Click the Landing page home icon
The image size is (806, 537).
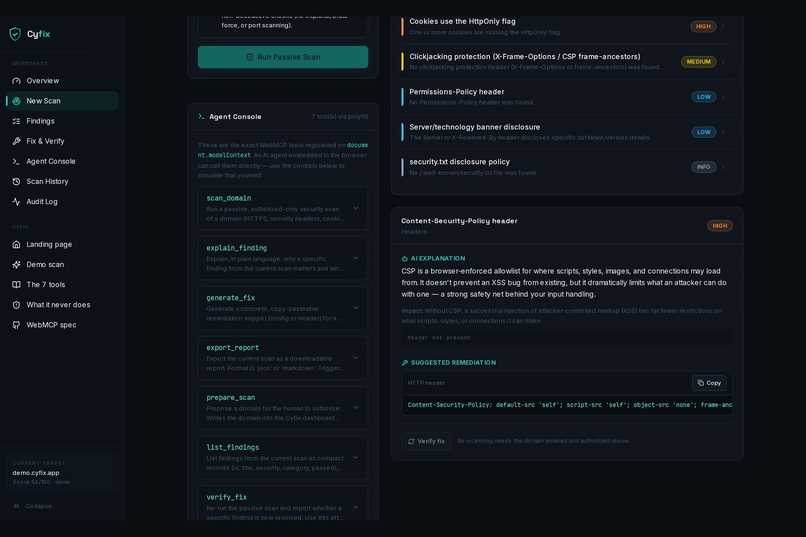tap(16, 245)
